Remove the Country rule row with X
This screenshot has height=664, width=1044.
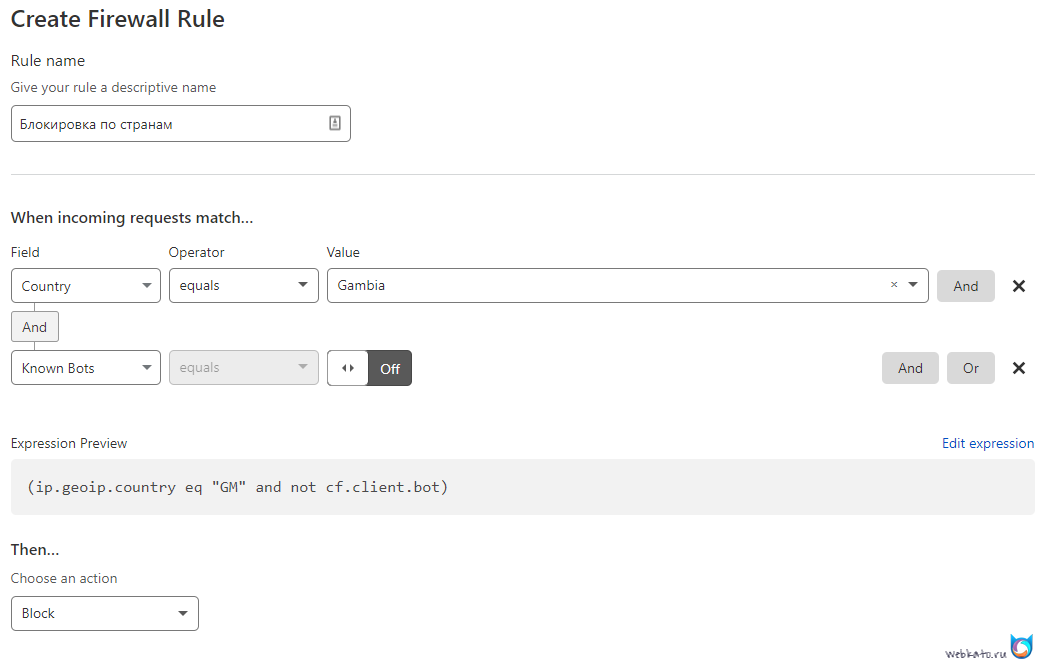tap(1019, 286)
